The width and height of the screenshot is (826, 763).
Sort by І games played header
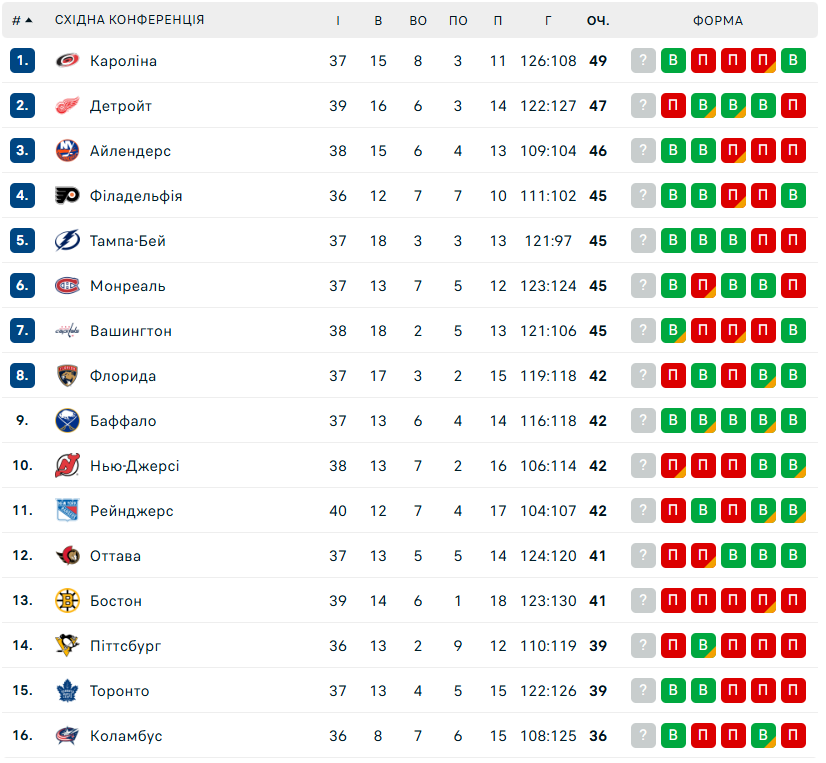(x=338, y=20)
